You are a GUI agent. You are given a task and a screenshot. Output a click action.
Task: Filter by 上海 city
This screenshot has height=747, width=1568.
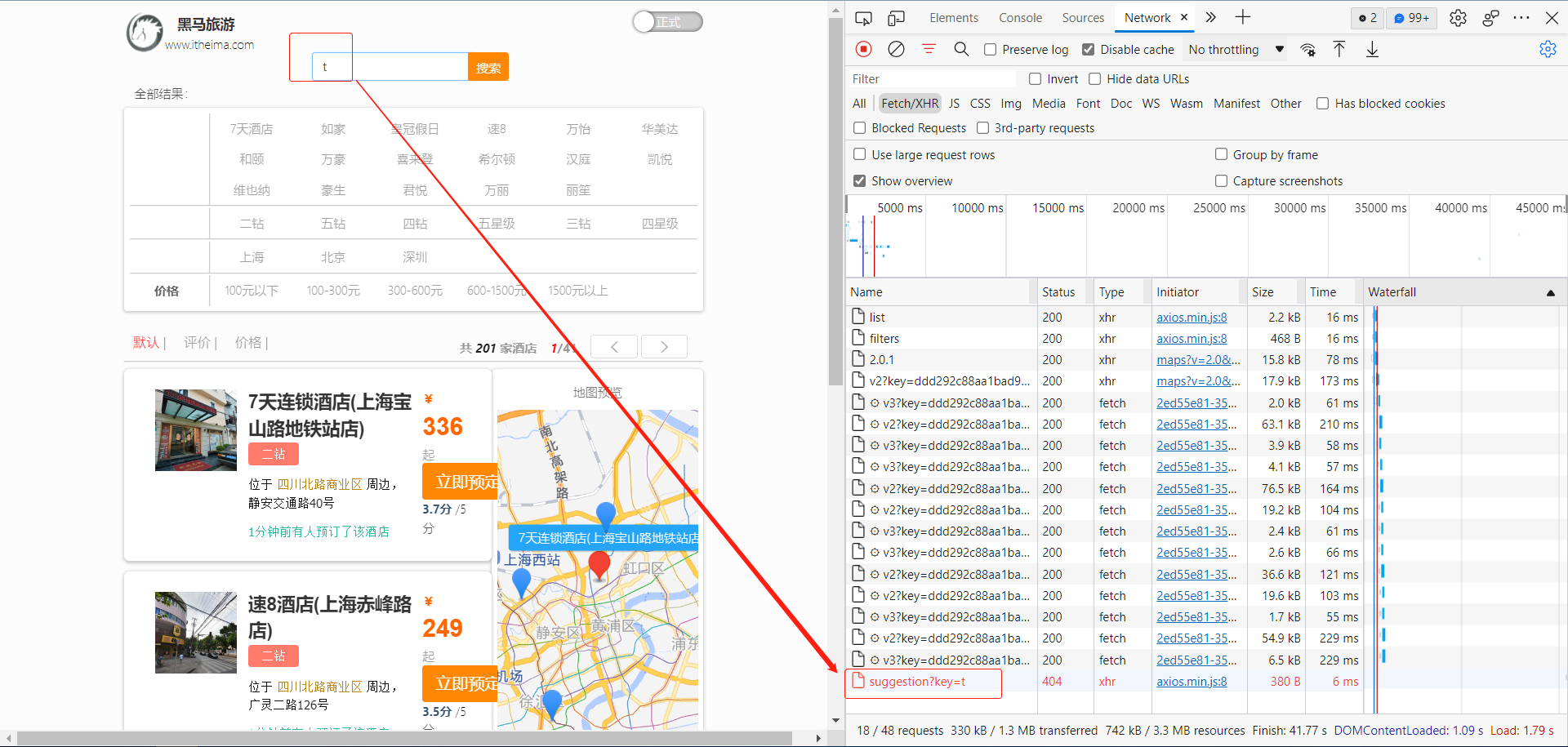click(252, 257)
